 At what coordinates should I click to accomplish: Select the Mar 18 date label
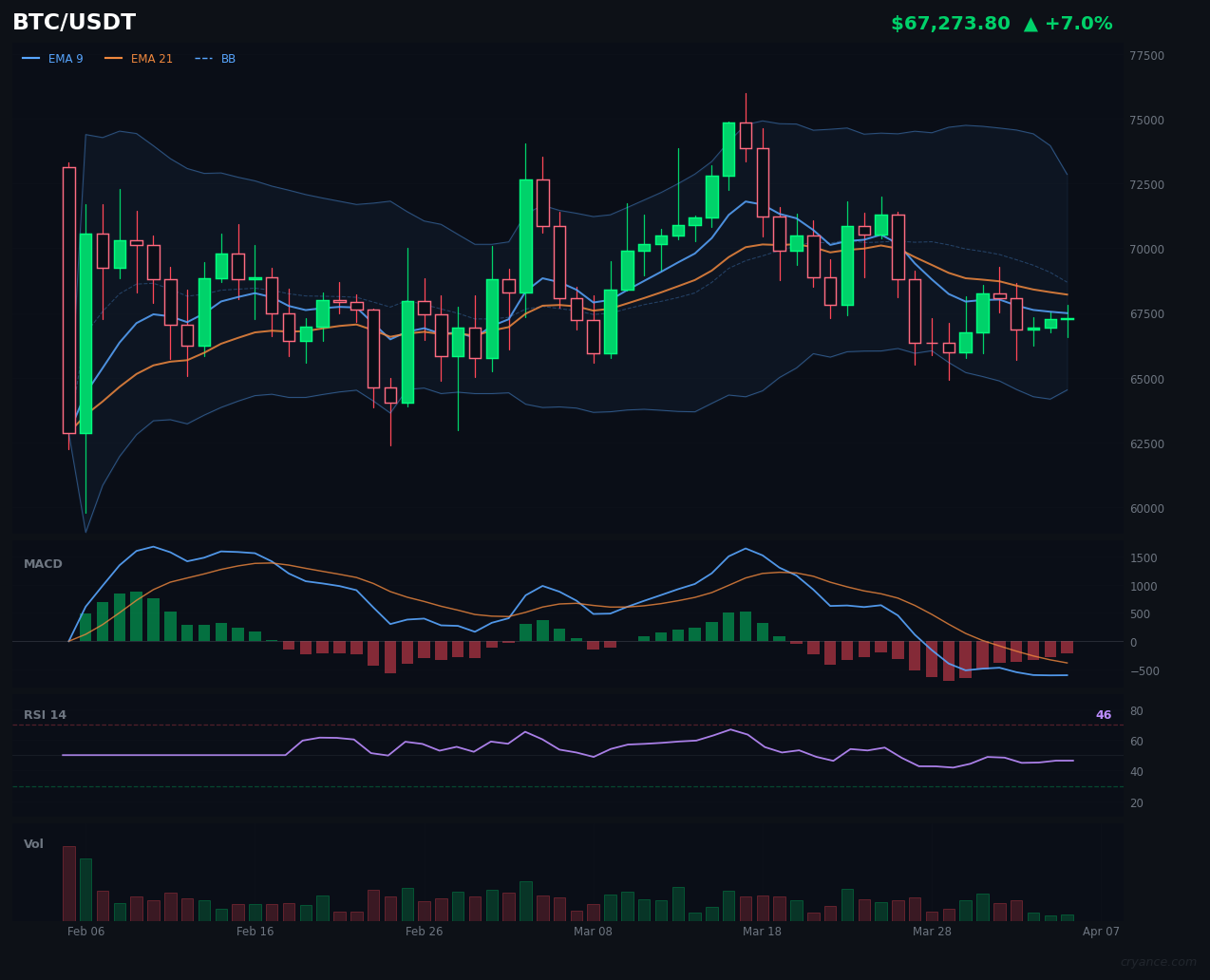click(x=762, y=932)
